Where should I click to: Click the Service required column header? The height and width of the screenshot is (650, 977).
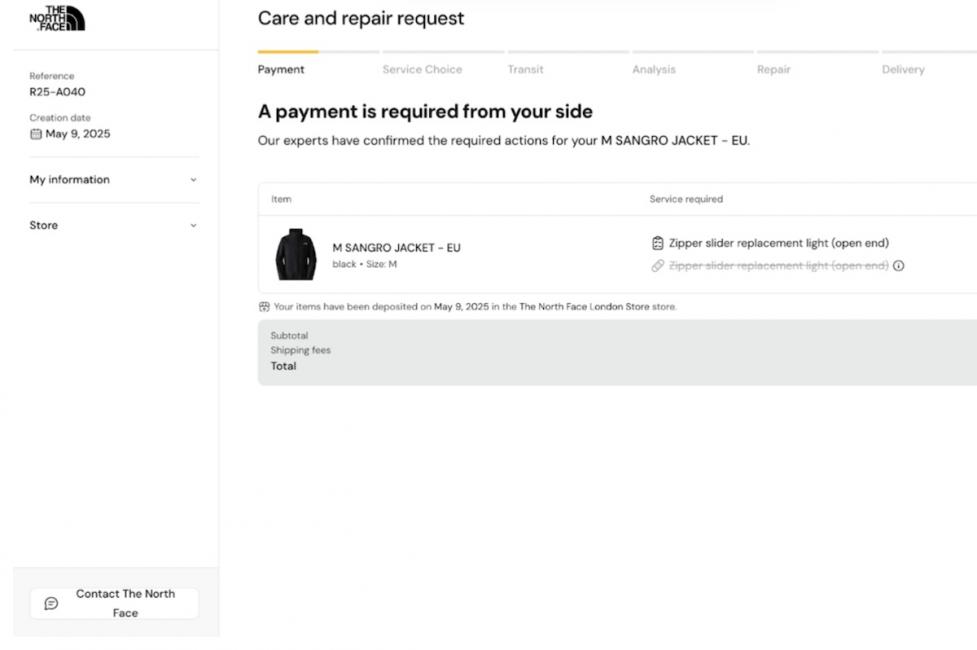click(686, 199)
